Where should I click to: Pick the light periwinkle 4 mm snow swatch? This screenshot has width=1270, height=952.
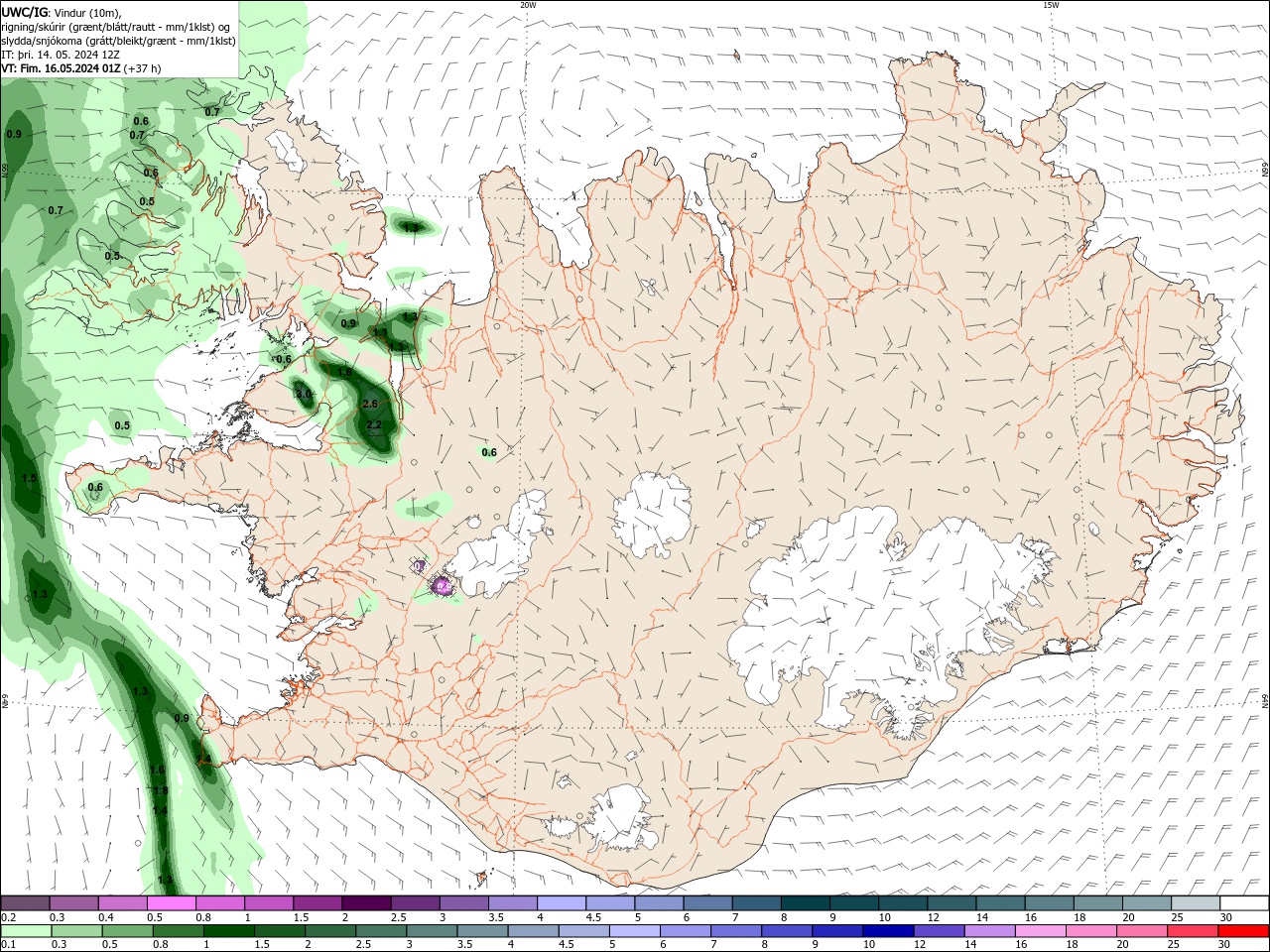coord(560,903)
